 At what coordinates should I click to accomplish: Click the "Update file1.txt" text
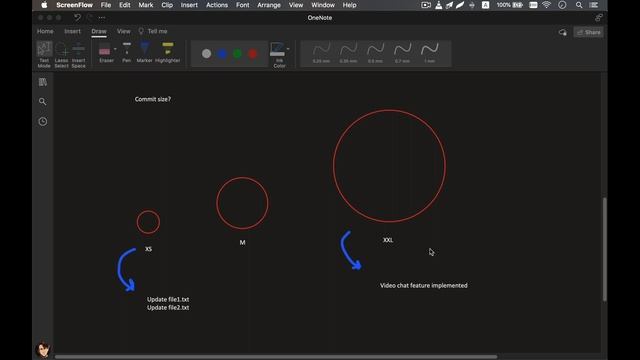(x=168, y=299)
